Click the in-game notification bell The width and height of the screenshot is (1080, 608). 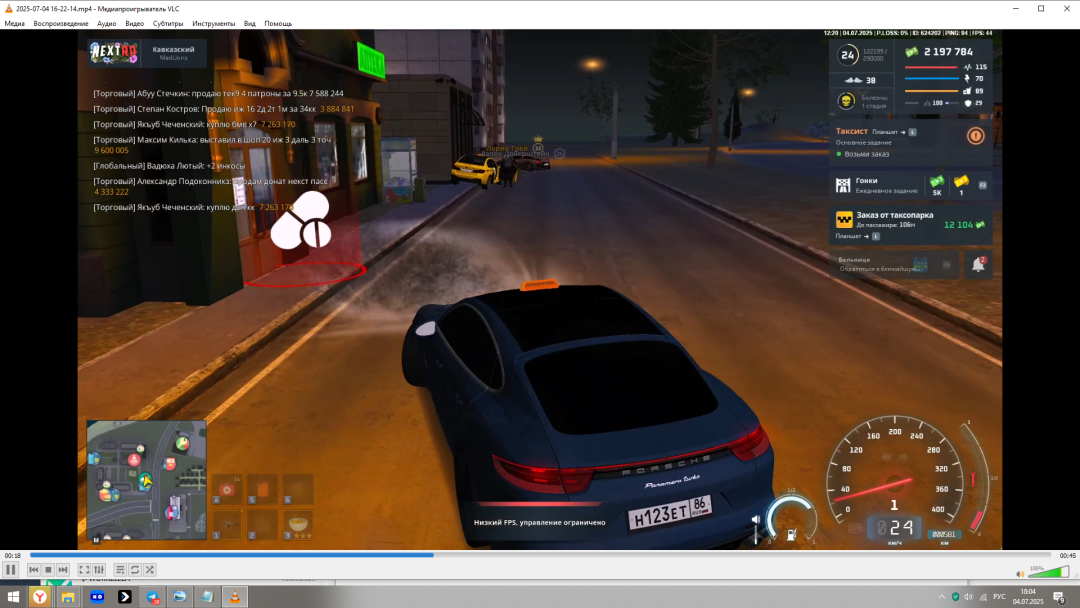(978, 264)
